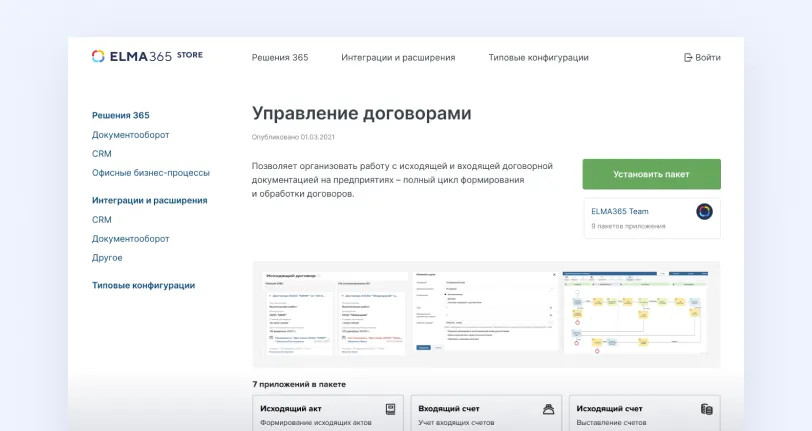Click the 9 пакетов приложения text

click(x=628, y=226)
